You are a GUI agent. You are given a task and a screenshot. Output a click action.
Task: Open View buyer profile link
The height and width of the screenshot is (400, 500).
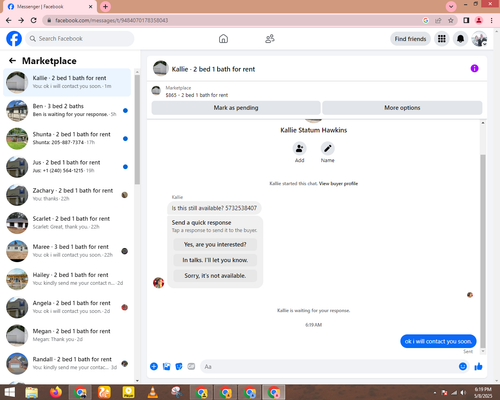[338, 183]
